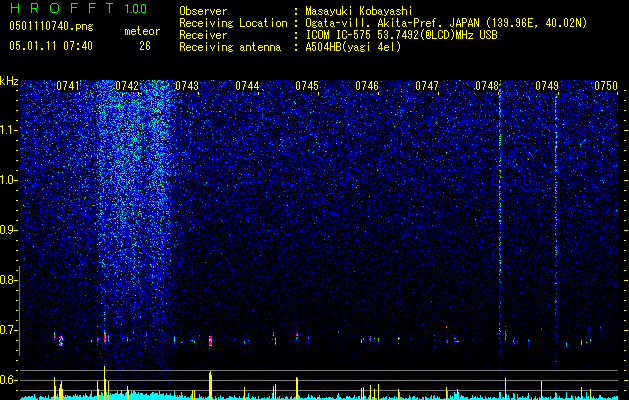Viewport: 629px width, 400px height.
Task: Select the filename 0501110740.png
Action: pyautogui.click(x=51, y=27)
